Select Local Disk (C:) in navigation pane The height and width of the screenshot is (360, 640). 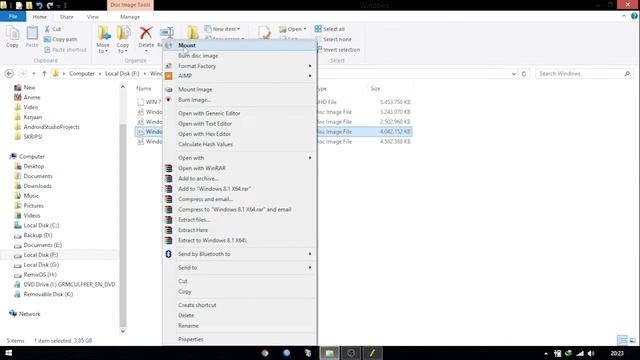click(x=41, y=225)
